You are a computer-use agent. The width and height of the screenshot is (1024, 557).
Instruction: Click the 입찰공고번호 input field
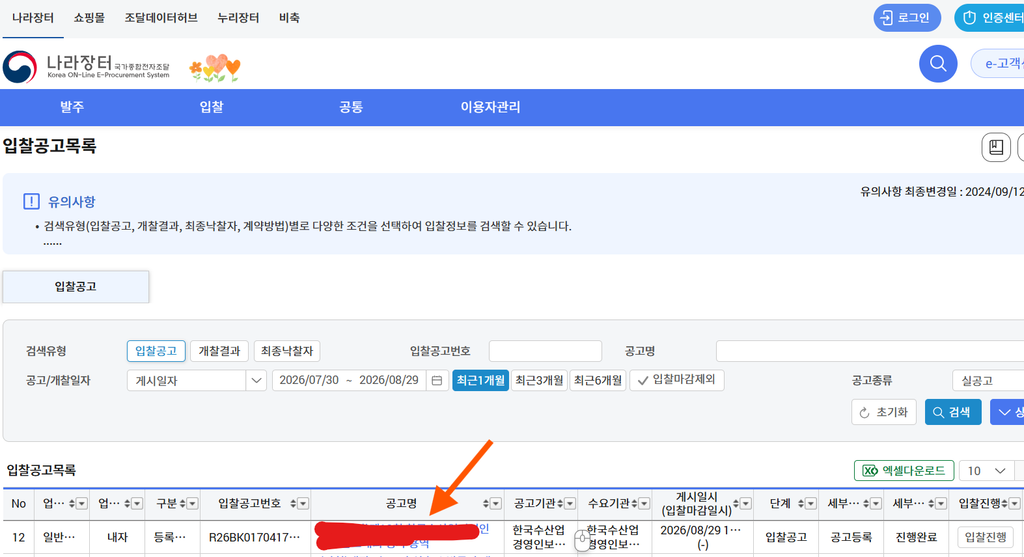pyautogui.click(x=545, y=351)
